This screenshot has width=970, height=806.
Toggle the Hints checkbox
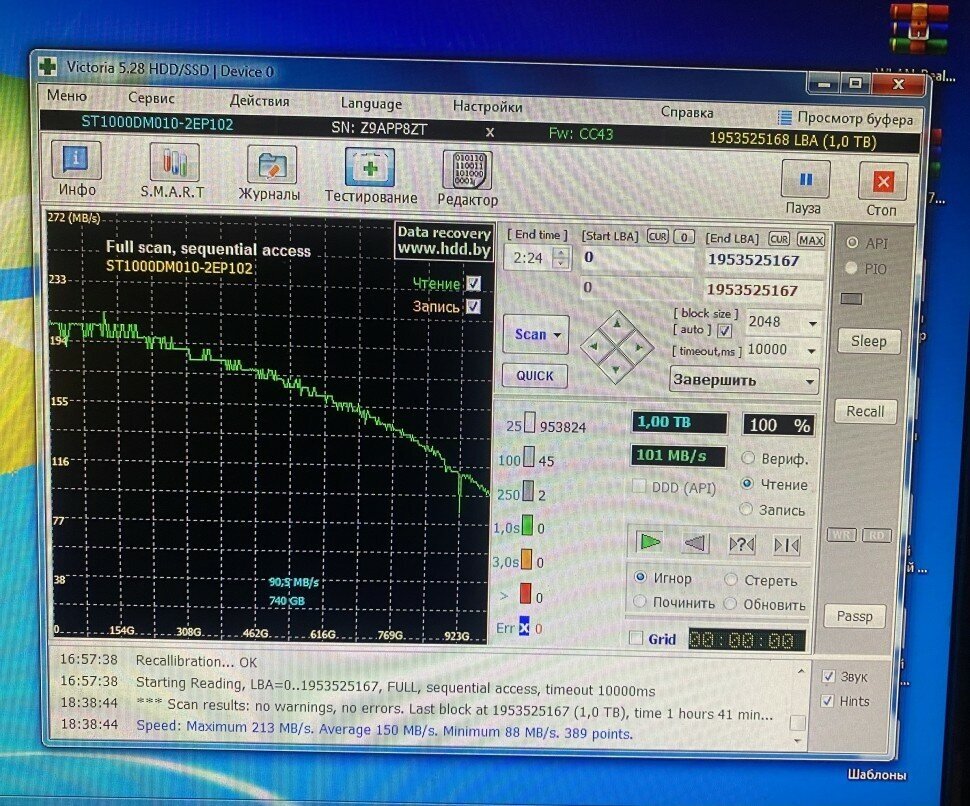tap(827, 700)
